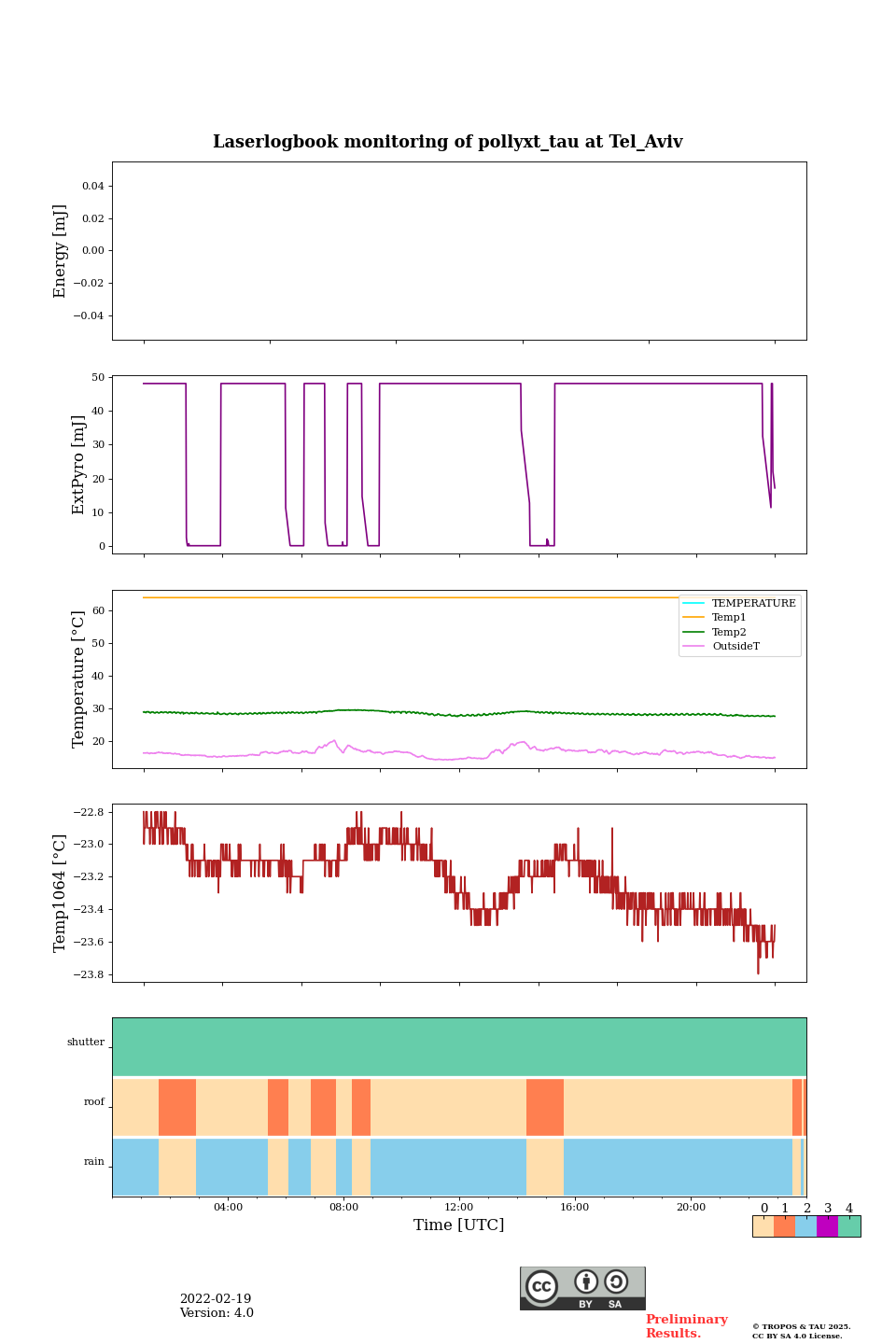Select the green color swatch labeled 4
The image size is (896, 1344).
point(849,1226)
